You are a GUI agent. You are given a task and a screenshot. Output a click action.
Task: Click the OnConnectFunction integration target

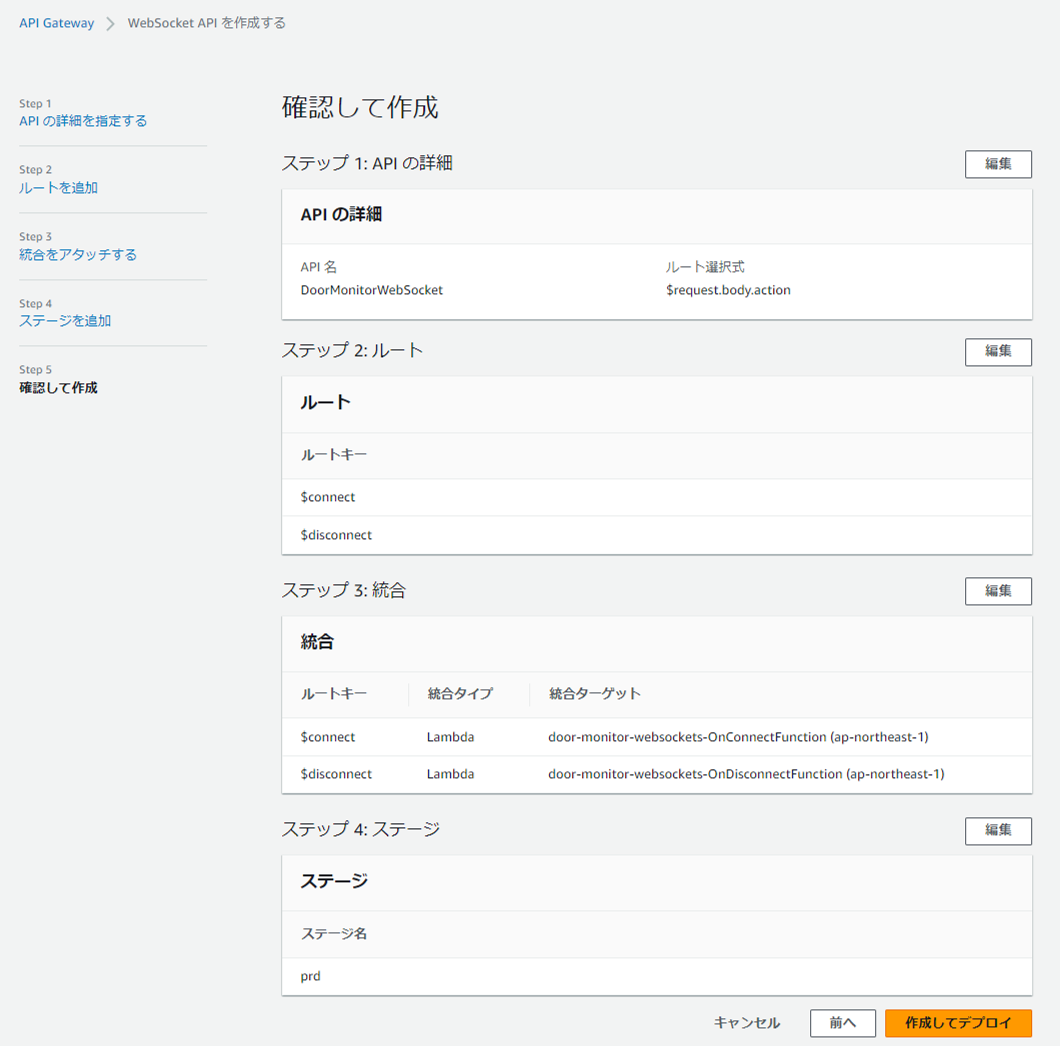[x=737, y=737]
